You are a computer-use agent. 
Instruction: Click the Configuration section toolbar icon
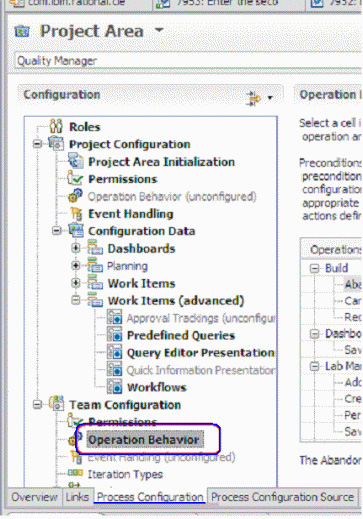254,98
